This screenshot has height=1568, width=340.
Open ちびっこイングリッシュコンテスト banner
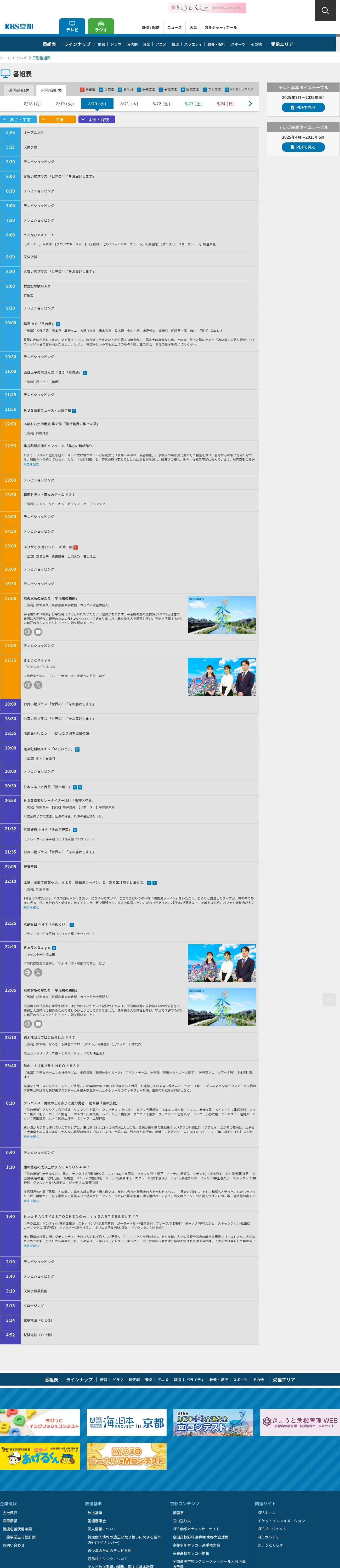39,1422
